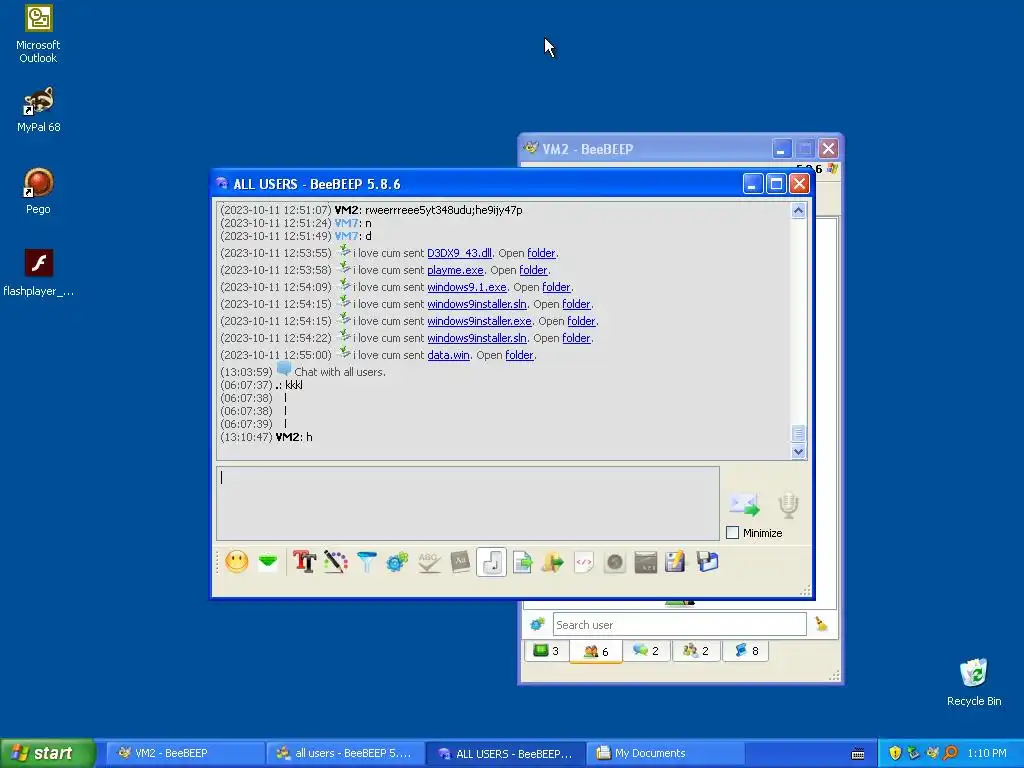Screen dimensions: 1024x768
Task: Switch to lowercase 'all users - BeeBEEP' taskbar button
Action: click(x=345, y=753)
